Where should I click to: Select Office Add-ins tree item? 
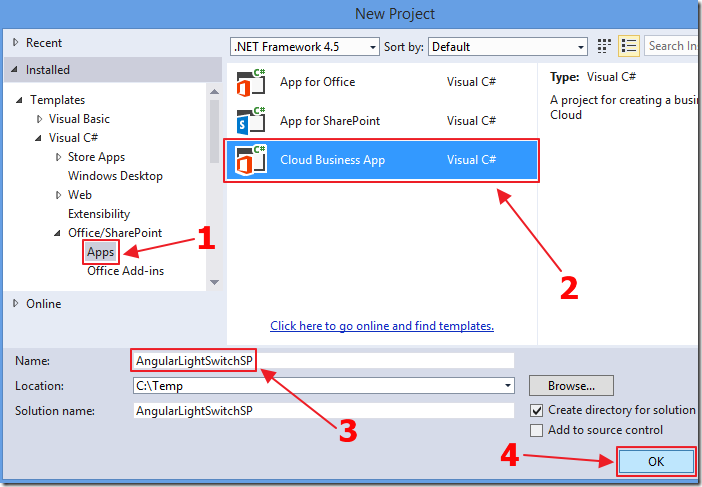pos(125,271)
